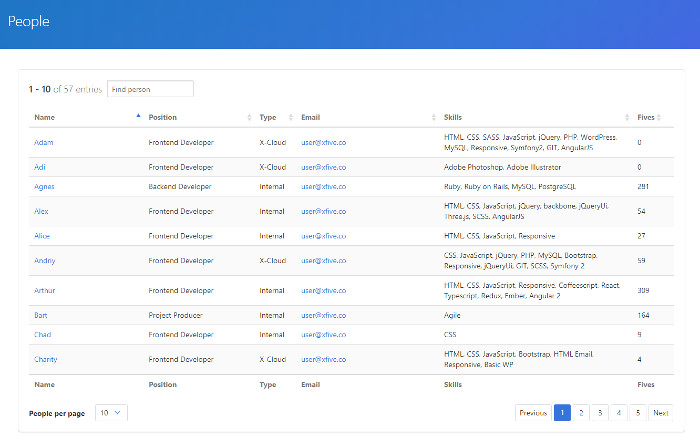Viewport: 700px width, 438px height.
Task: Sort by Email column sort arrows
Action: (x=433, y=117)
